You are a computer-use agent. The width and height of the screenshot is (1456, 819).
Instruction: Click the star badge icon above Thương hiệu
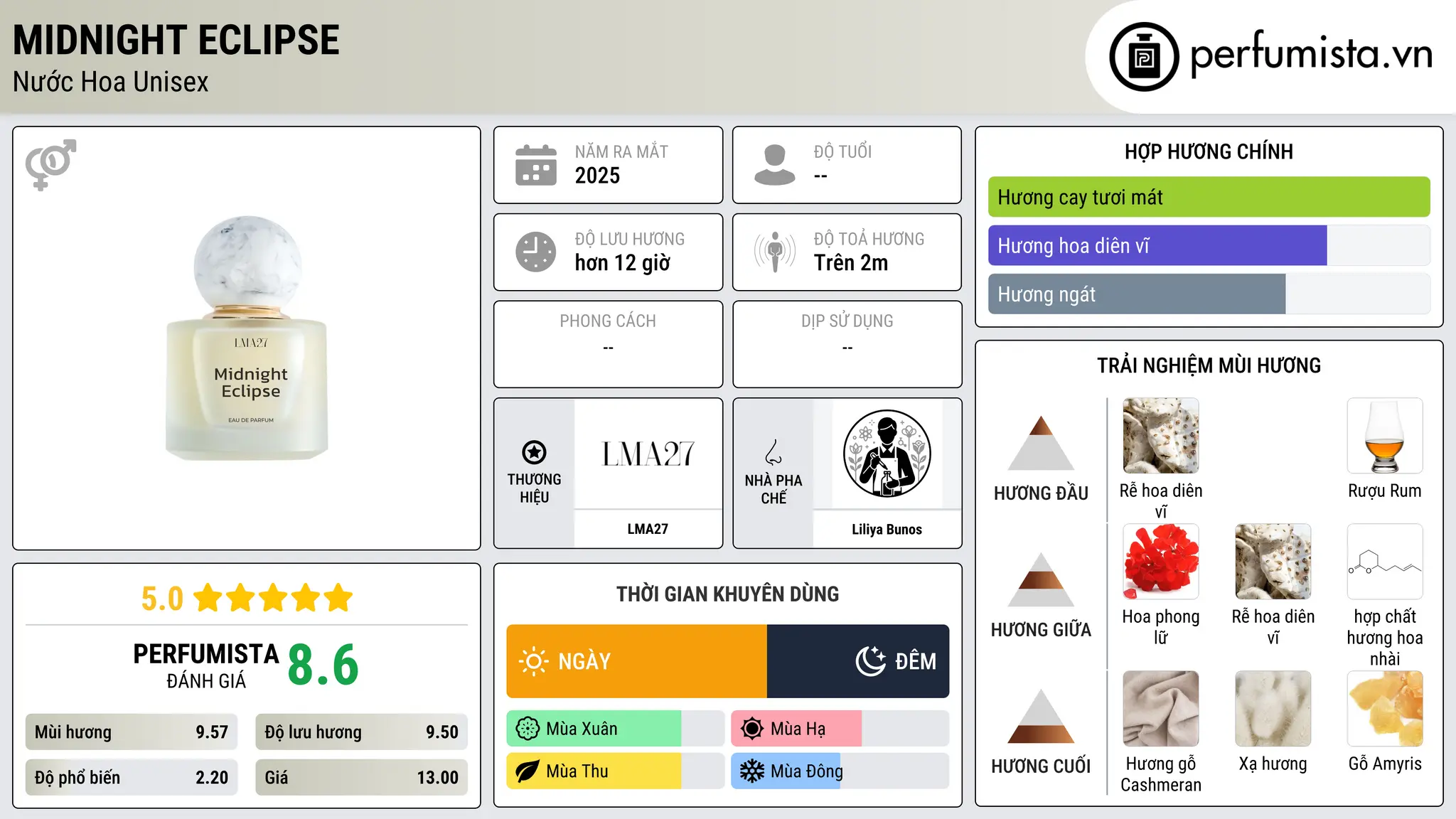(534, 452)
